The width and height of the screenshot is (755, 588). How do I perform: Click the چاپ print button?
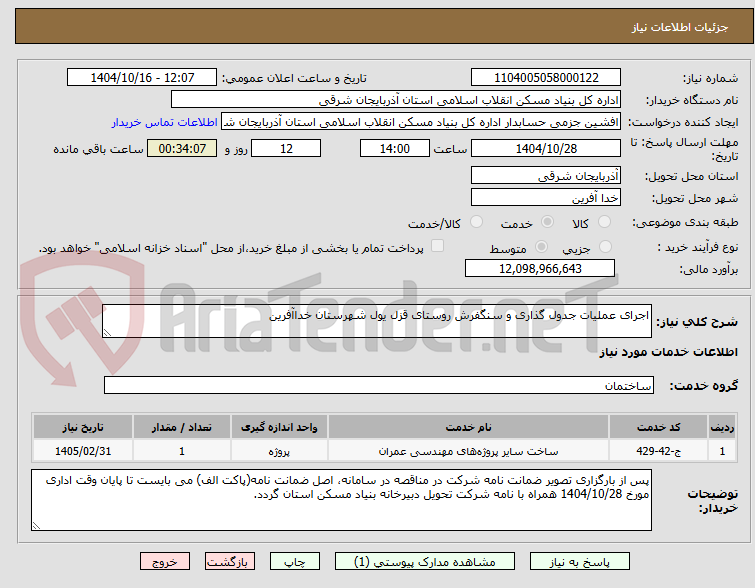(295, 562)
